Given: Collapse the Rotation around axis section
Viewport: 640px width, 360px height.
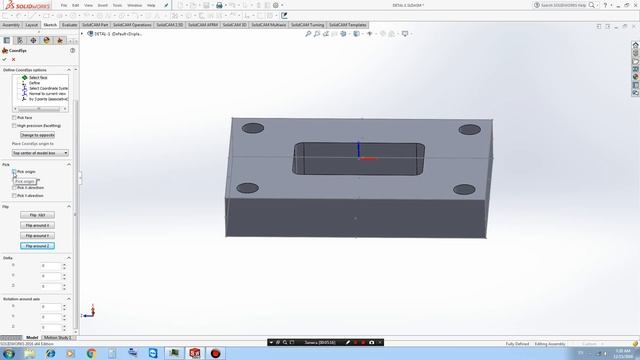Looking at the screenshot, I should coord(69,299).
